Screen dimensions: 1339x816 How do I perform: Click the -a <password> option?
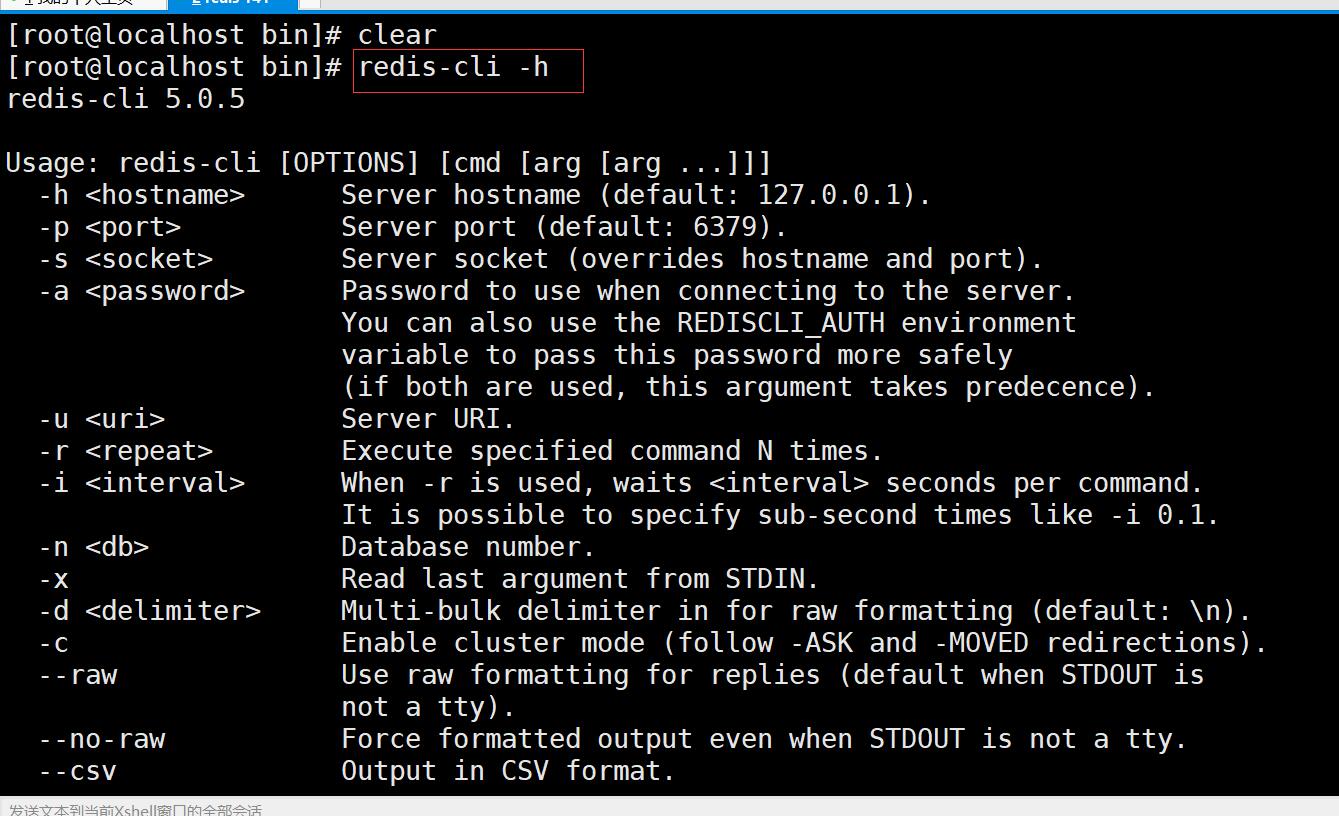click(142, 291)
